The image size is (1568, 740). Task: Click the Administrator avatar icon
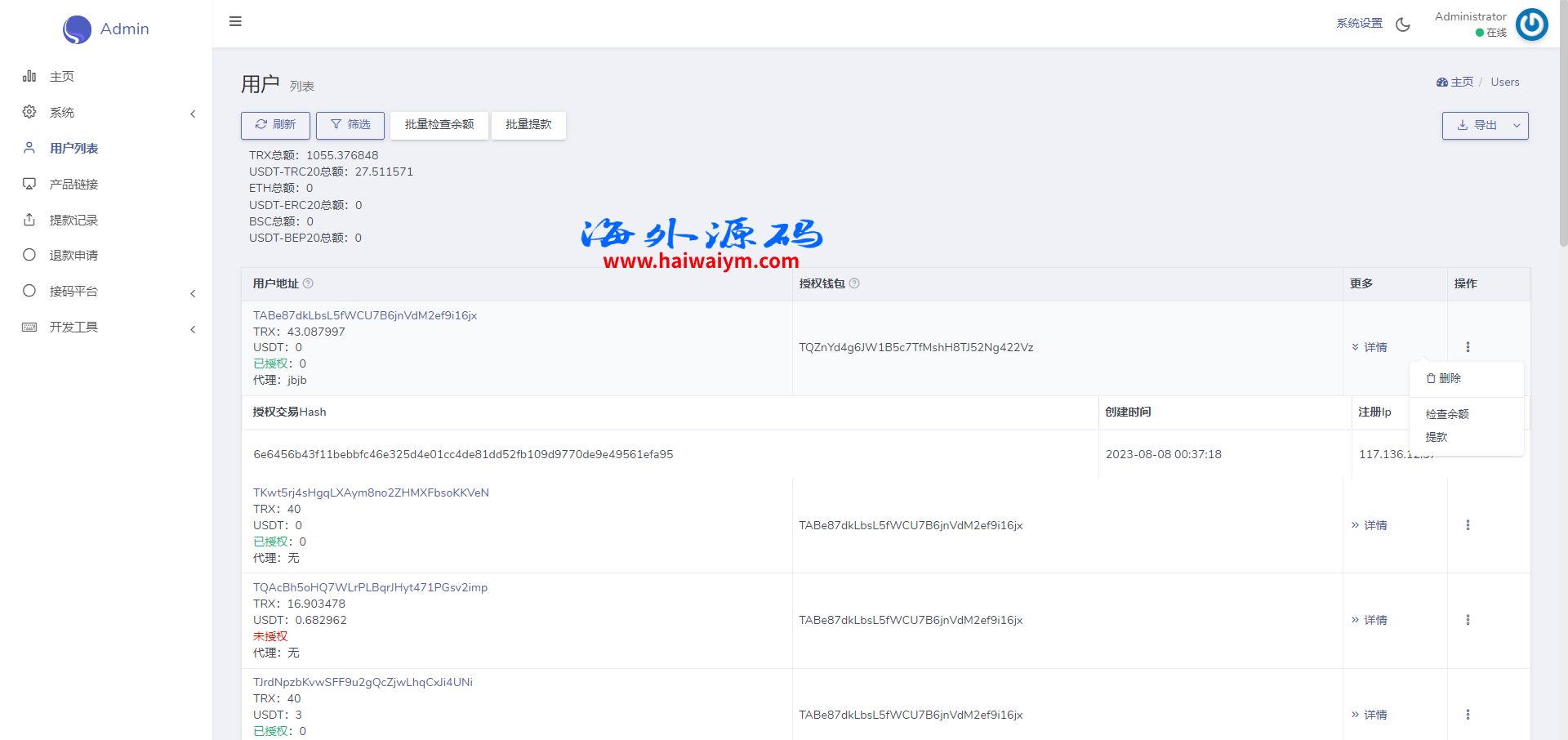click(1531, 25)
